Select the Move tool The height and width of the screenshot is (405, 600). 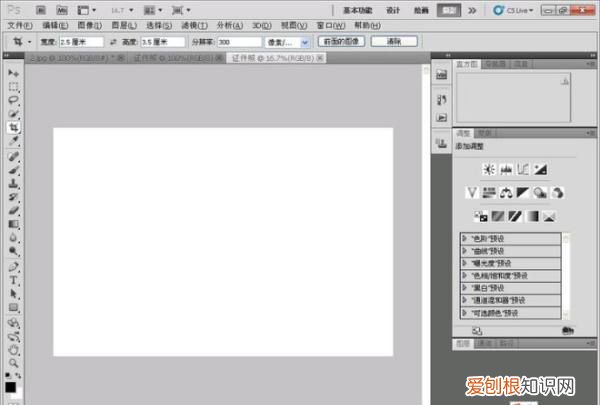pyautogui.click(x=14, y=74)
